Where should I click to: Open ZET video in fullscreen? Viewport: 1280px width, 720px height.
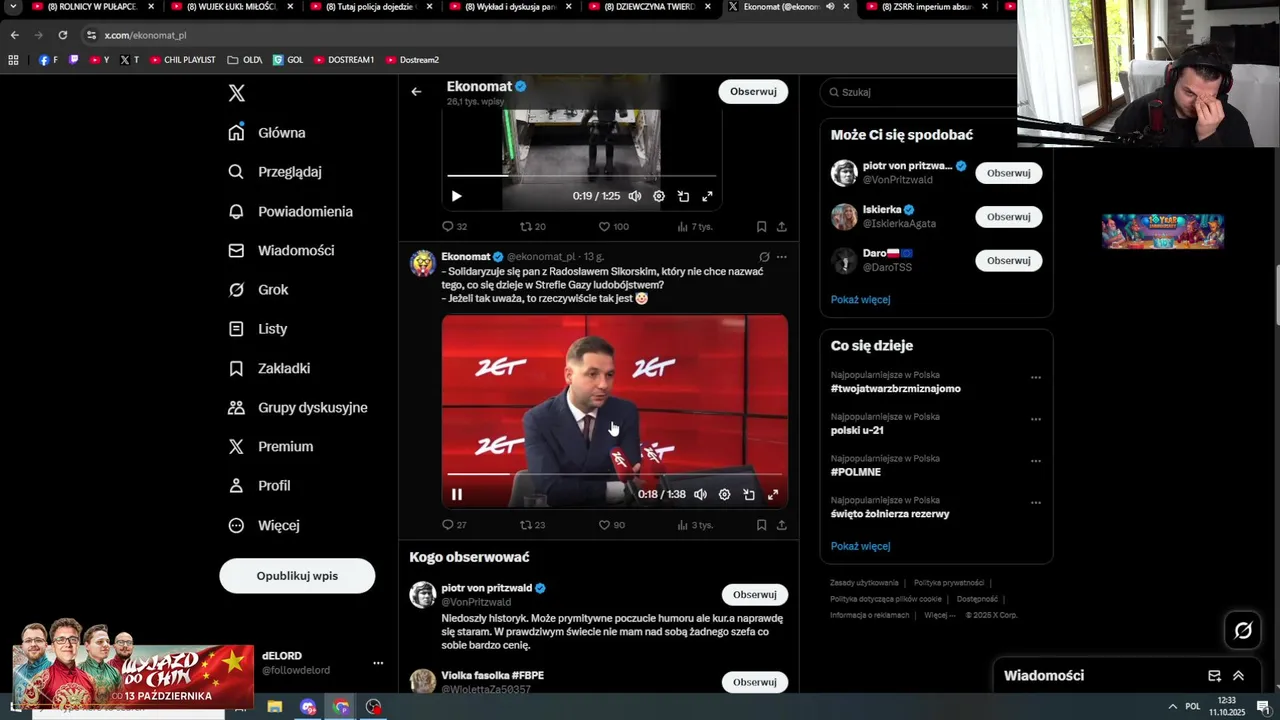pyautogui.click(x=773, y=494)
